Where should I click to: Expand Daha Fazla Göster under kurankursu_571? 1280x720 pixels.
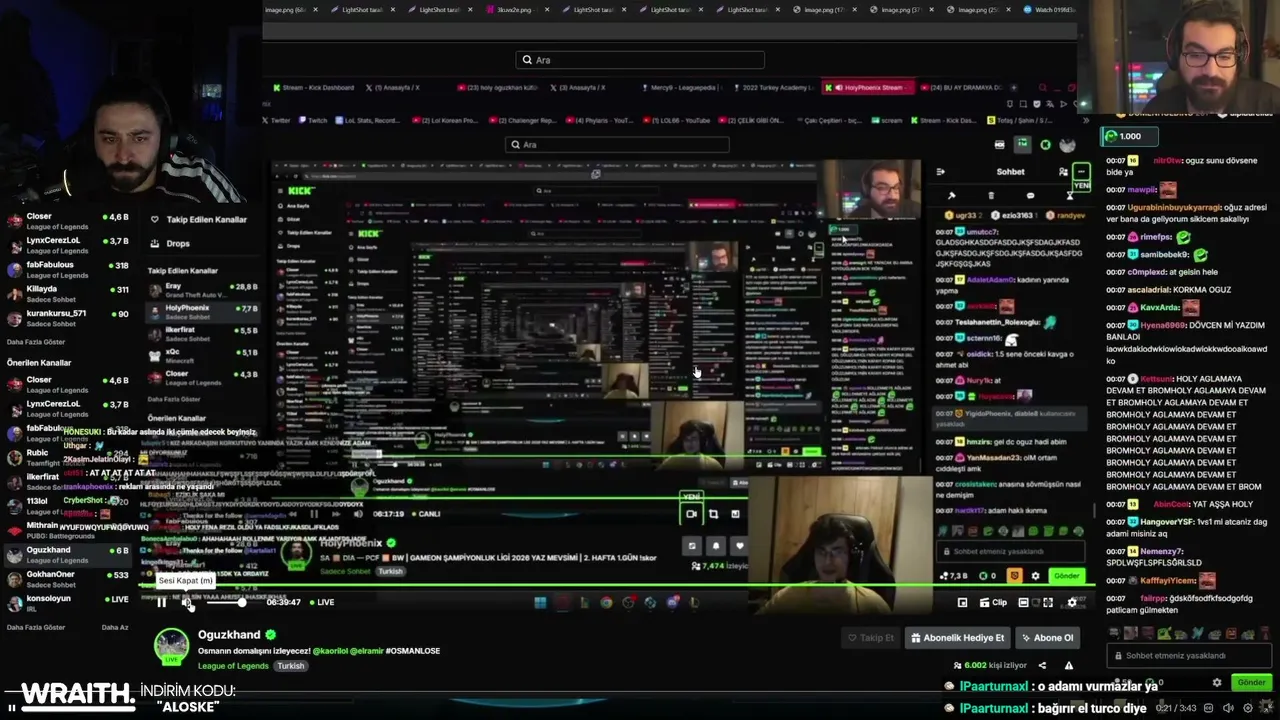coord(36,342)
